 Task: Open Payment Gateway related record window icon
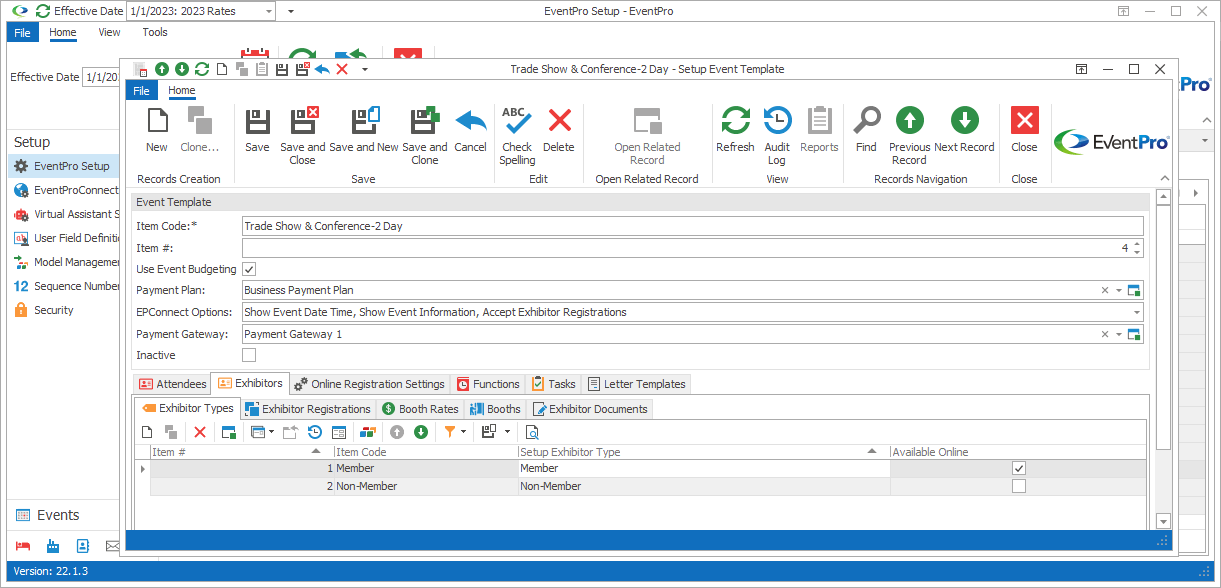pos(1134,334)
